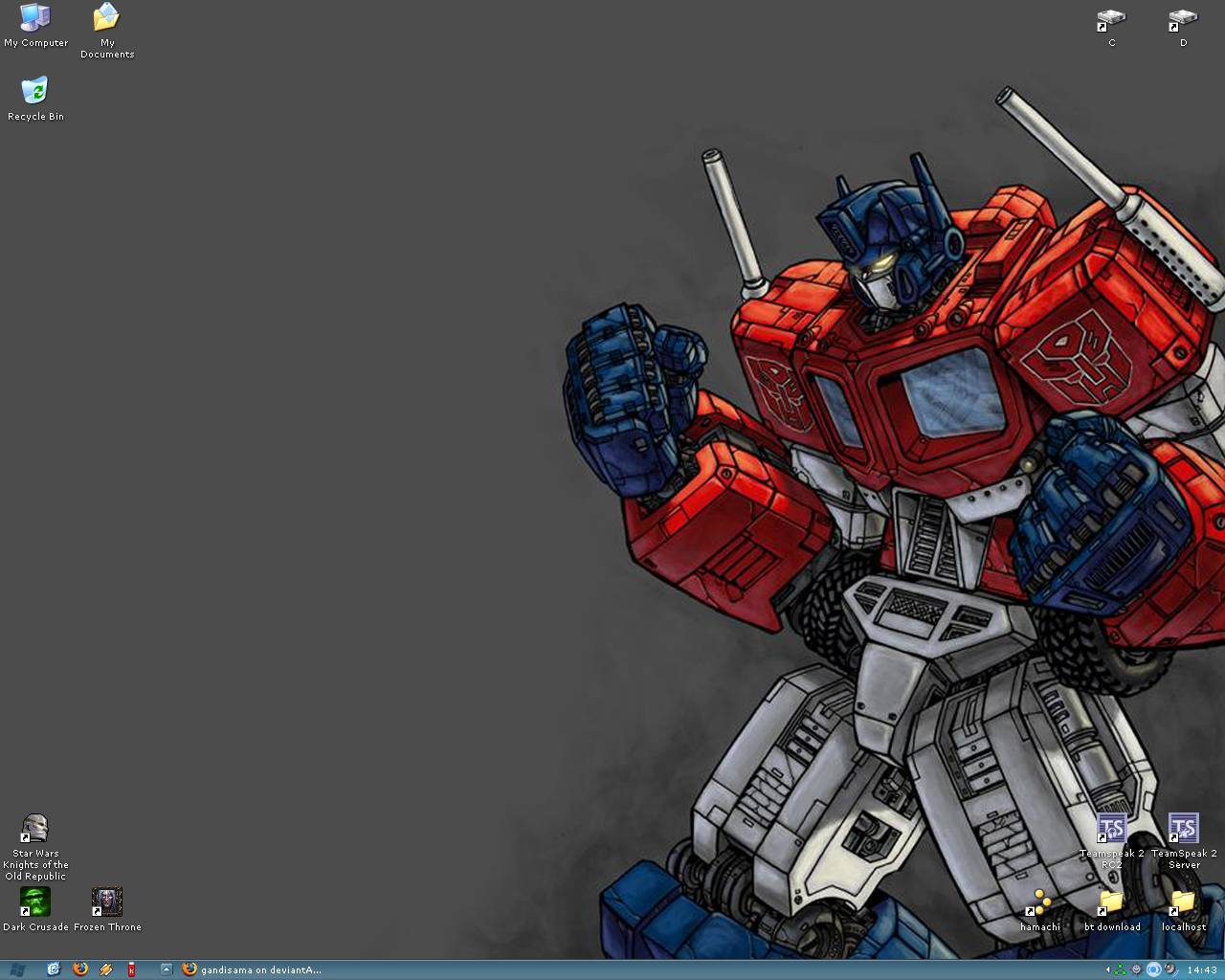
Task: Select the My Computer desktop icon
Action: coord(35,26)
